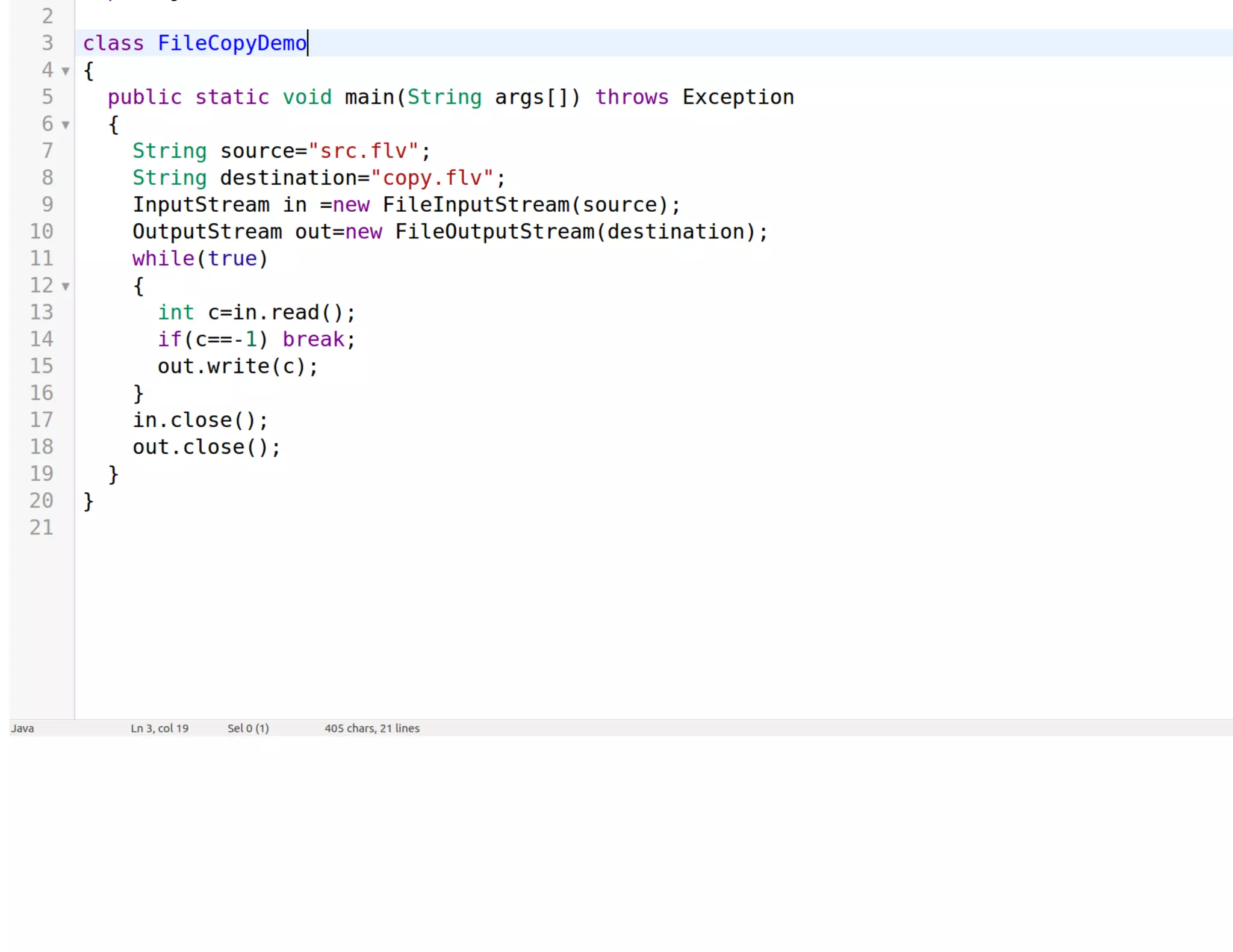Click line number 13 in the gutter
This screenshot has width=1233, height=952.
point(42,312)
